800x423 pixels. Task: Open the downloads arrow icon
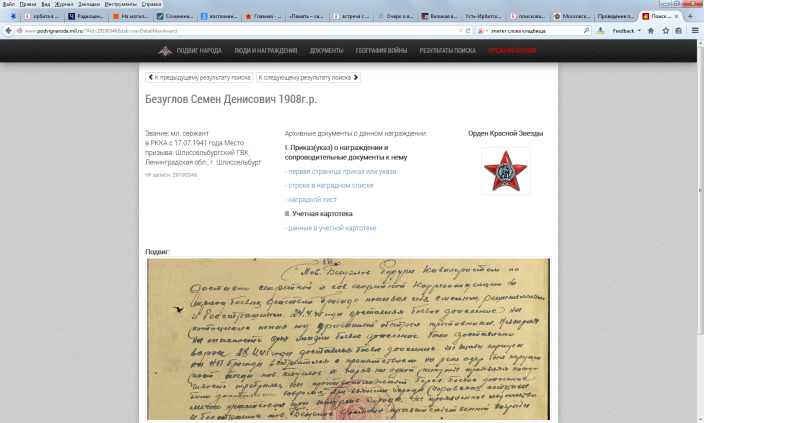click(x=601, y=31)
